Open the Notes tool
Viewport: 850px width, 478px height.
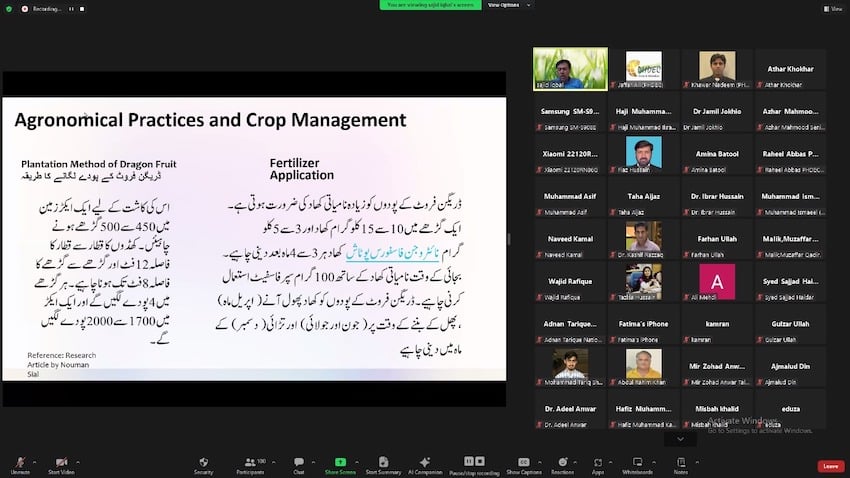click(x=681, y=464)
